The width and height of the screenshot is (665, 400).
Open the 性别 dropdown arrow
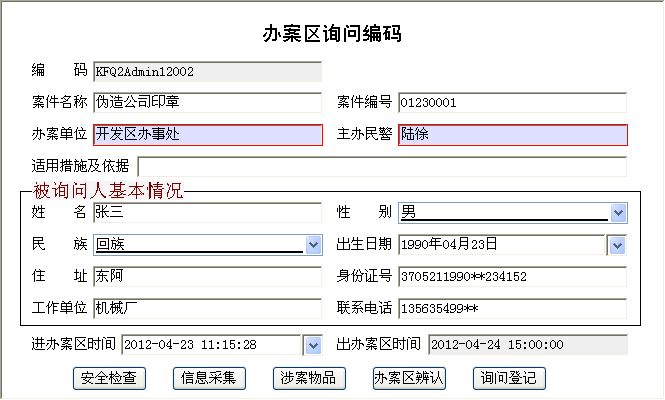pyautogui.click(x=618, y=213)
